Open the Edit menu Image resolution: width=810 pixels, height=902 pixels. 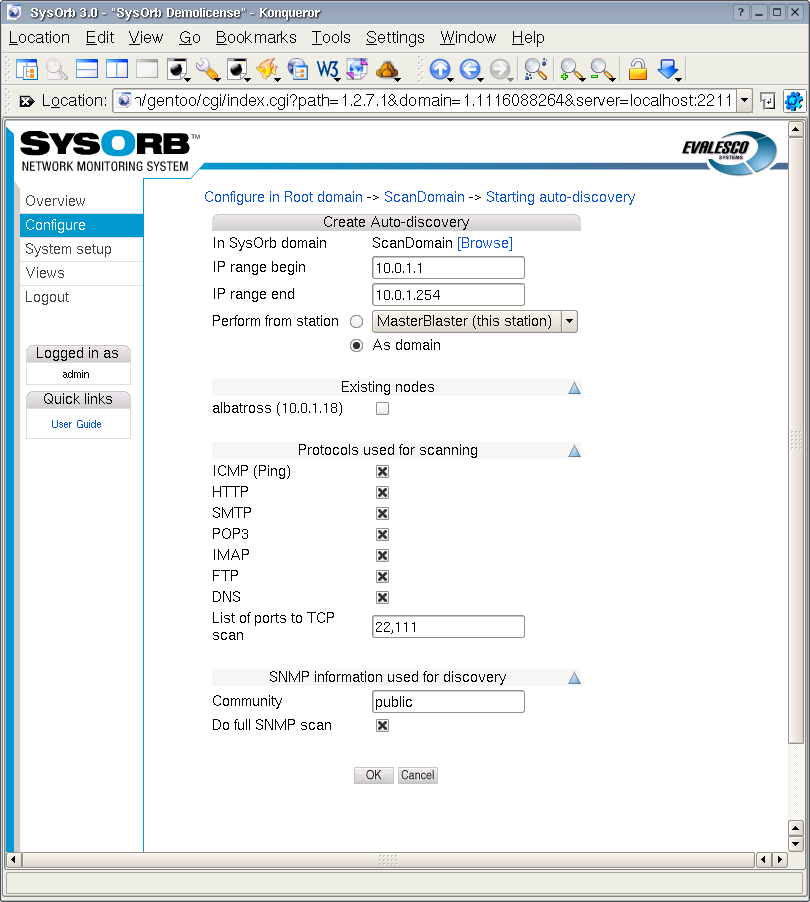click(x=100, y=38)
